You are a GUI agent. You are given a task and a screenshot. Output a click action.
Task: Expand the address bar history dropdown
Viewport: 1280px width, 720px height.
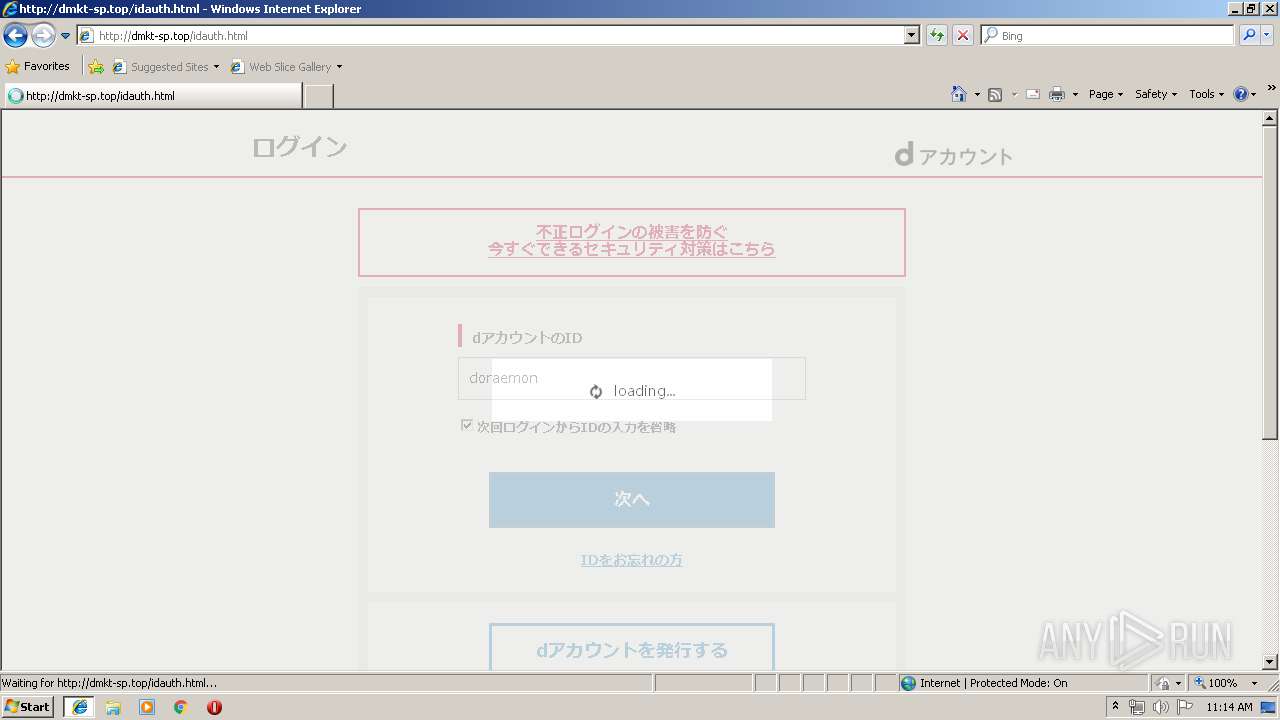[912, 35]
